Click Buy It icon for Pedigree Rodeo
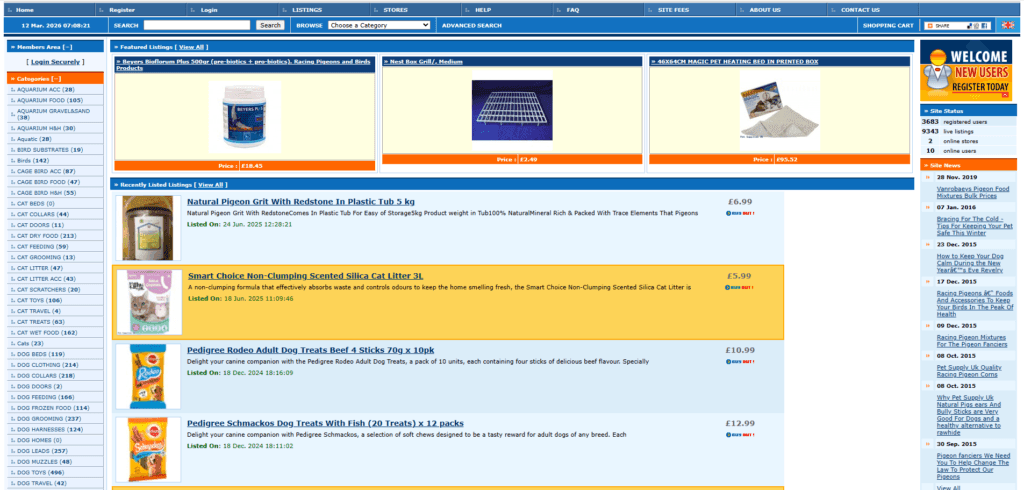This screenshot has height=490, width=1024. (x=740, y=361)
